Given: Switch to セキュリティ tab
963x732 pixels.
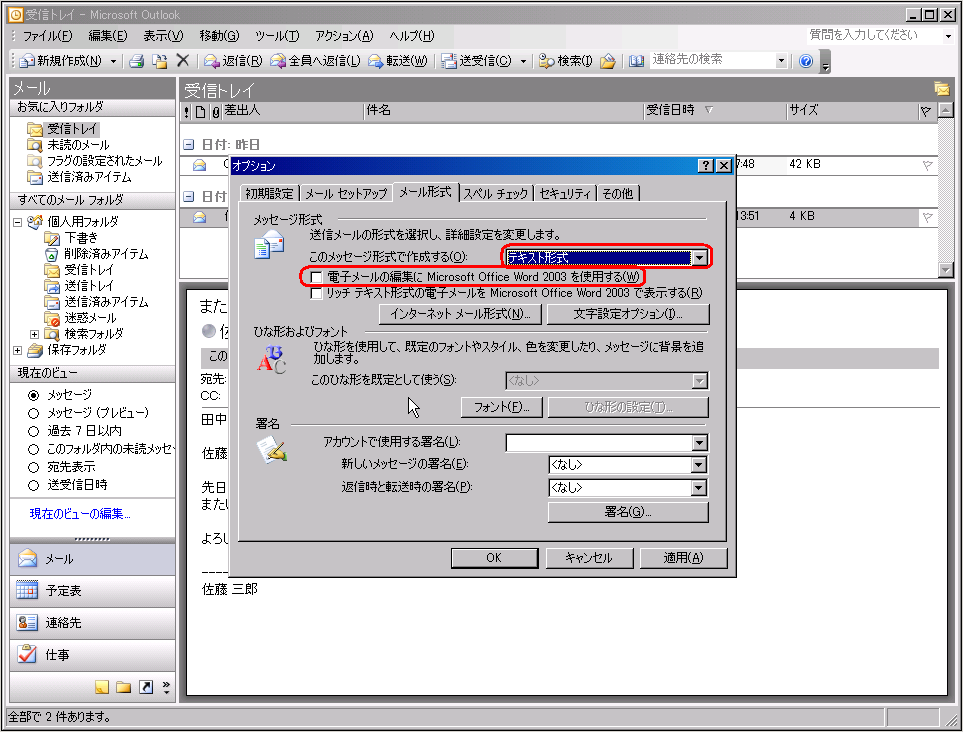Looking at the screenshot, I should point(565,194).
